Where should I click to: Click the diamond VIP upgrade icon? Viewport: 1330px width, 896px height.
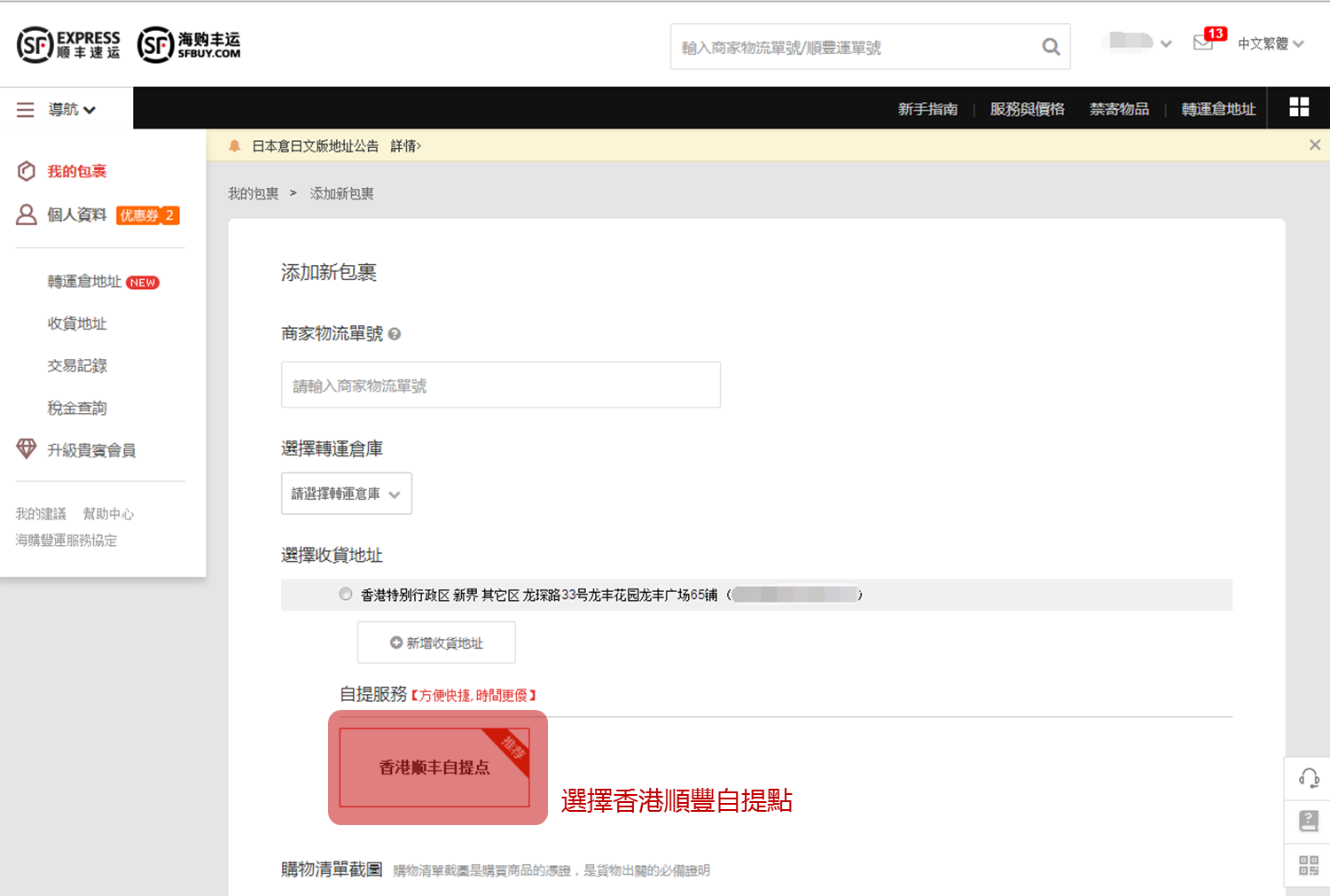[x=27, y=448]
